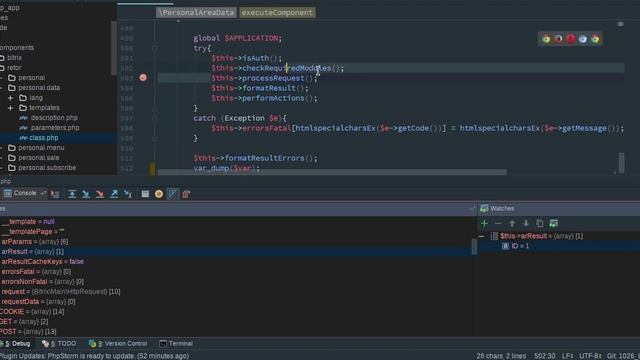Click the project tree vertical scrollbar
640x360 pixels.
(113, 48)
